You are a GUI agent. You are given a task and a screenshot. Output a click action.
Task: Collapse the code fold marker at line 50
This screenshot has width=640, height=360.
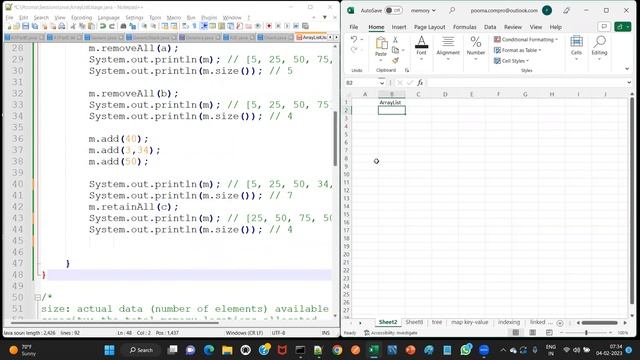click(37, 298)
